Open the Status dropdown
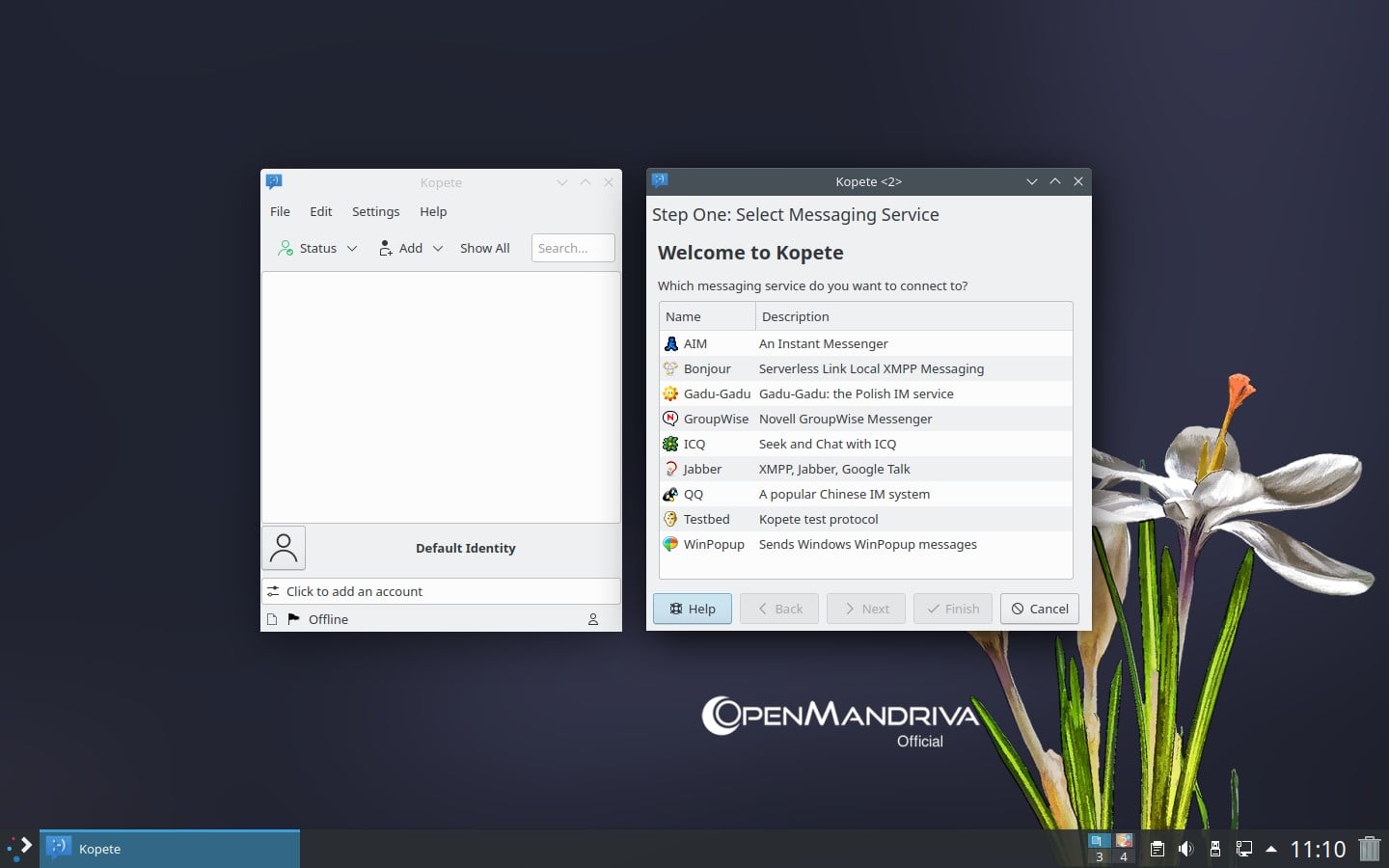This screenshot has height=868, width=1389. pyautogui.click(x=316, y=248)
